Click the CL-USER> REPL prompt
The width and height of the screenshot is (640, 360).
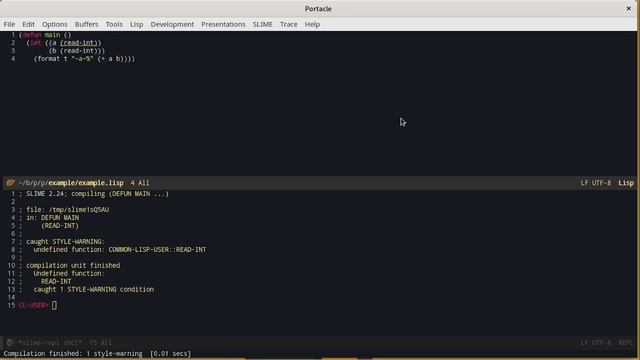(33, 305)
